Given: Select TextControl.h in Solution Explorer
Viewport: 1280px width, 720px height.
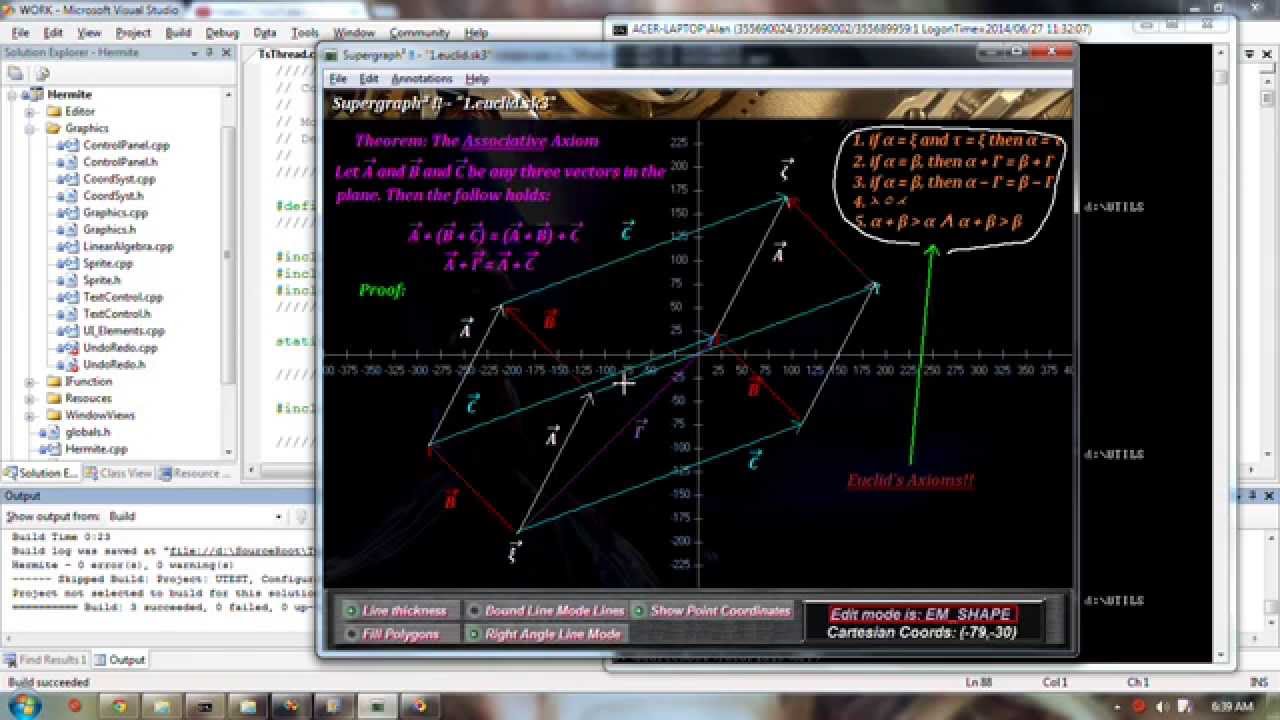Looking at the screenshot, I should tap(117, 314).
